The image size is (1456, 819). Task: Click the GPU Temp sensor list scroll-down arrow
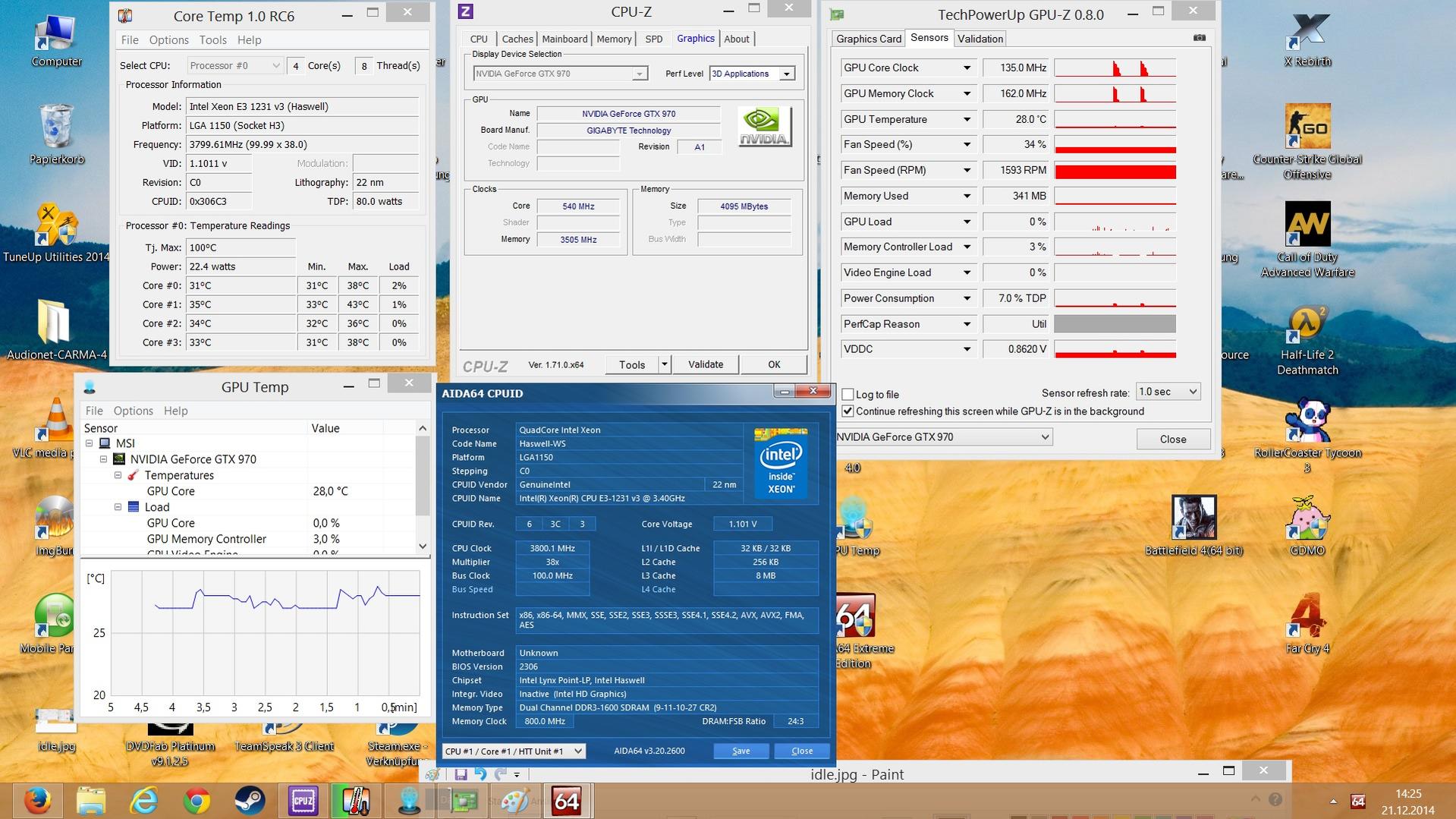click(x=423, y=547)
